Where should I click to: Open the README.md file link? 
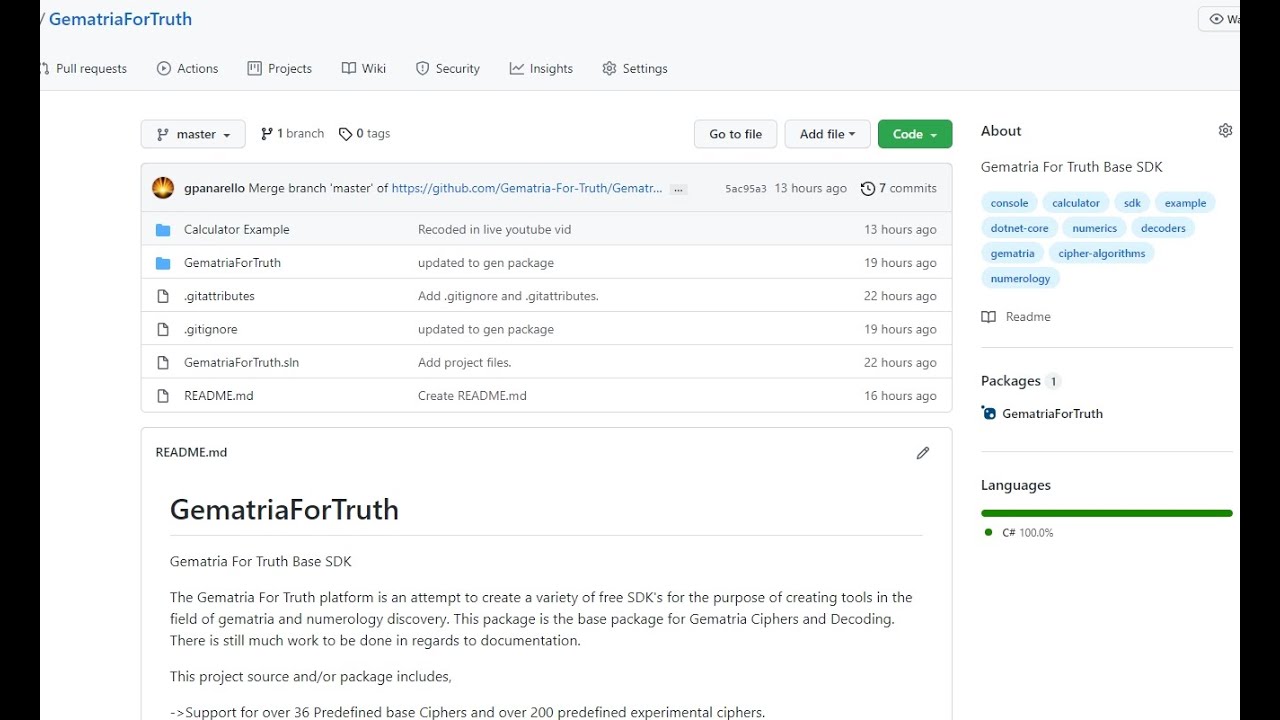tap(219, 396)
